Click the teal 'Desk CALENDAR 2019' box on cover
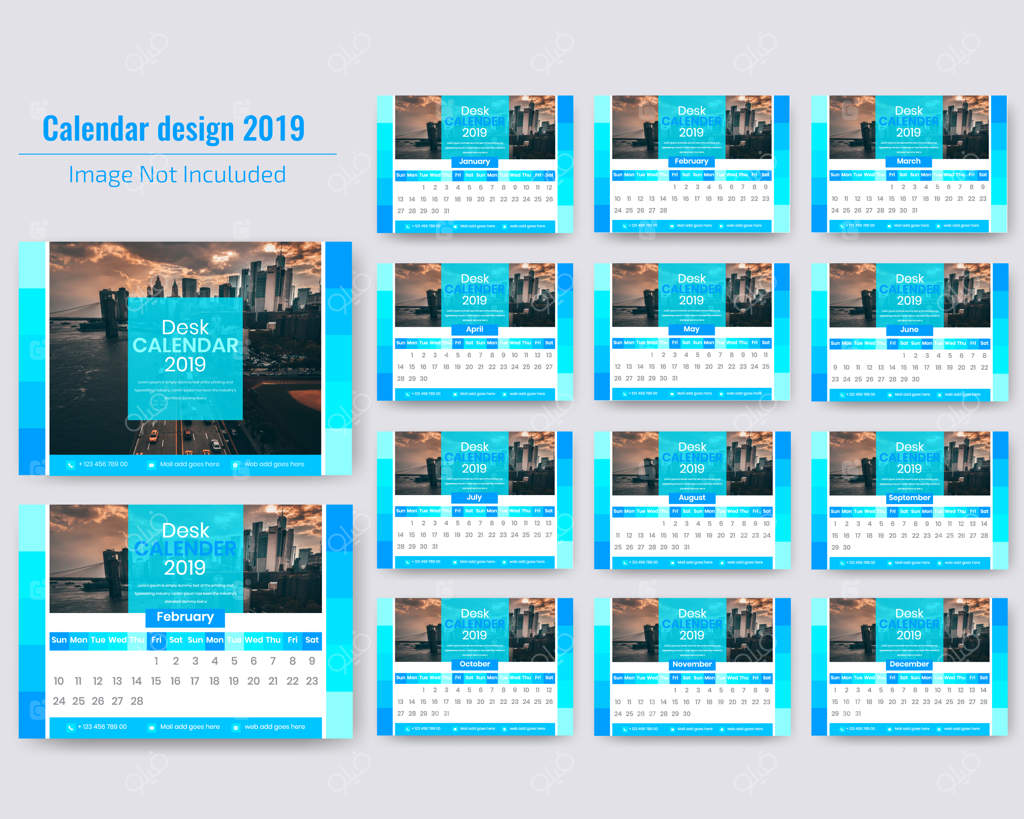The width and height of the screenshot is (1024, 819). pos(185,357)
